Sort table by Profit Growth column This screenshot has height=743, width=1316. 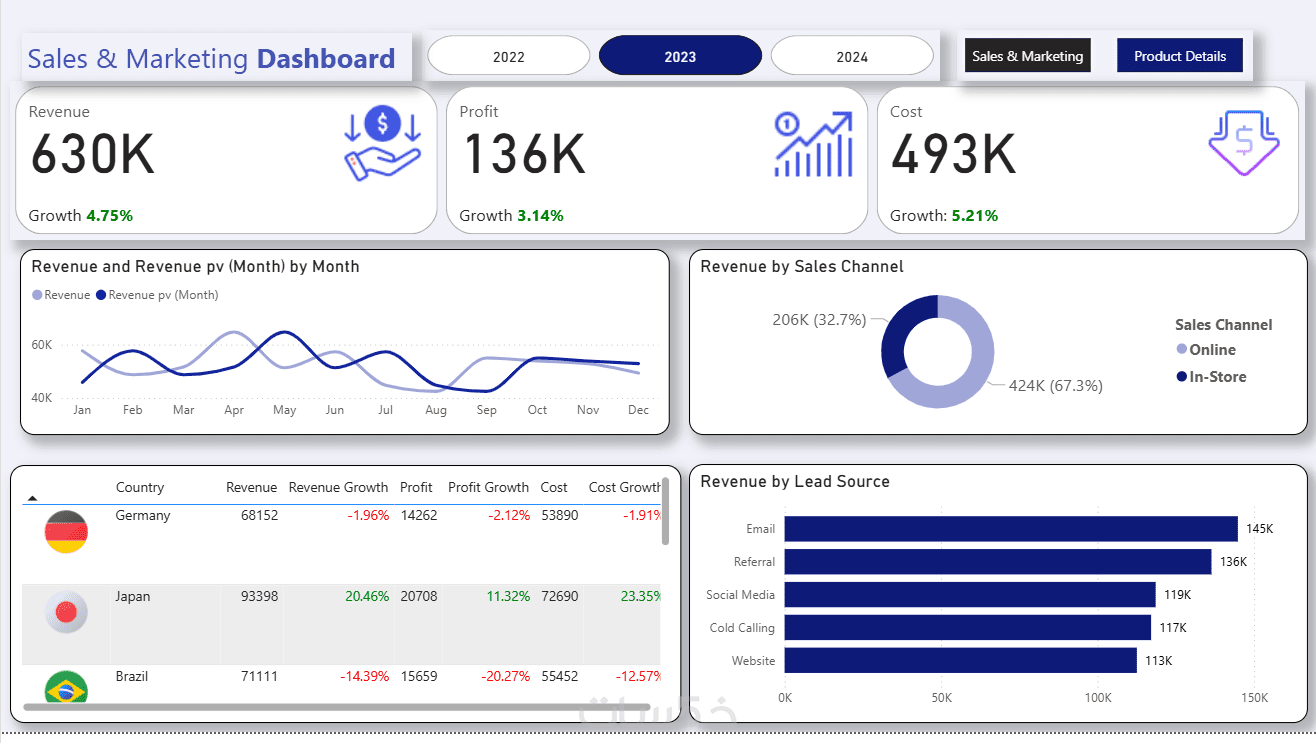pos(488,487)
